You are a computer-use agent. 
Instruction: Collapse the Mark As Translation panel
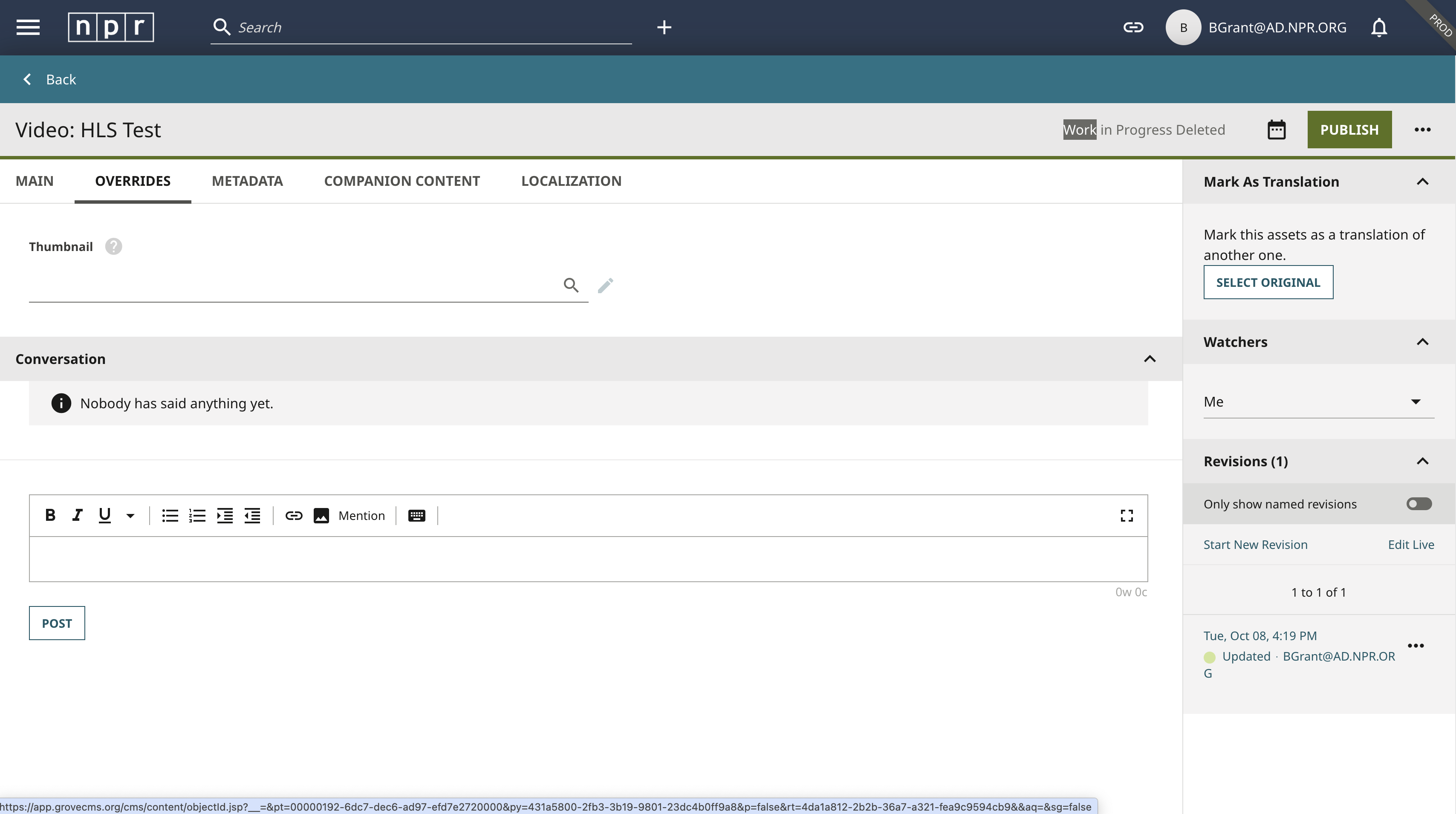pyautogui.click(x=1422, y=182)
